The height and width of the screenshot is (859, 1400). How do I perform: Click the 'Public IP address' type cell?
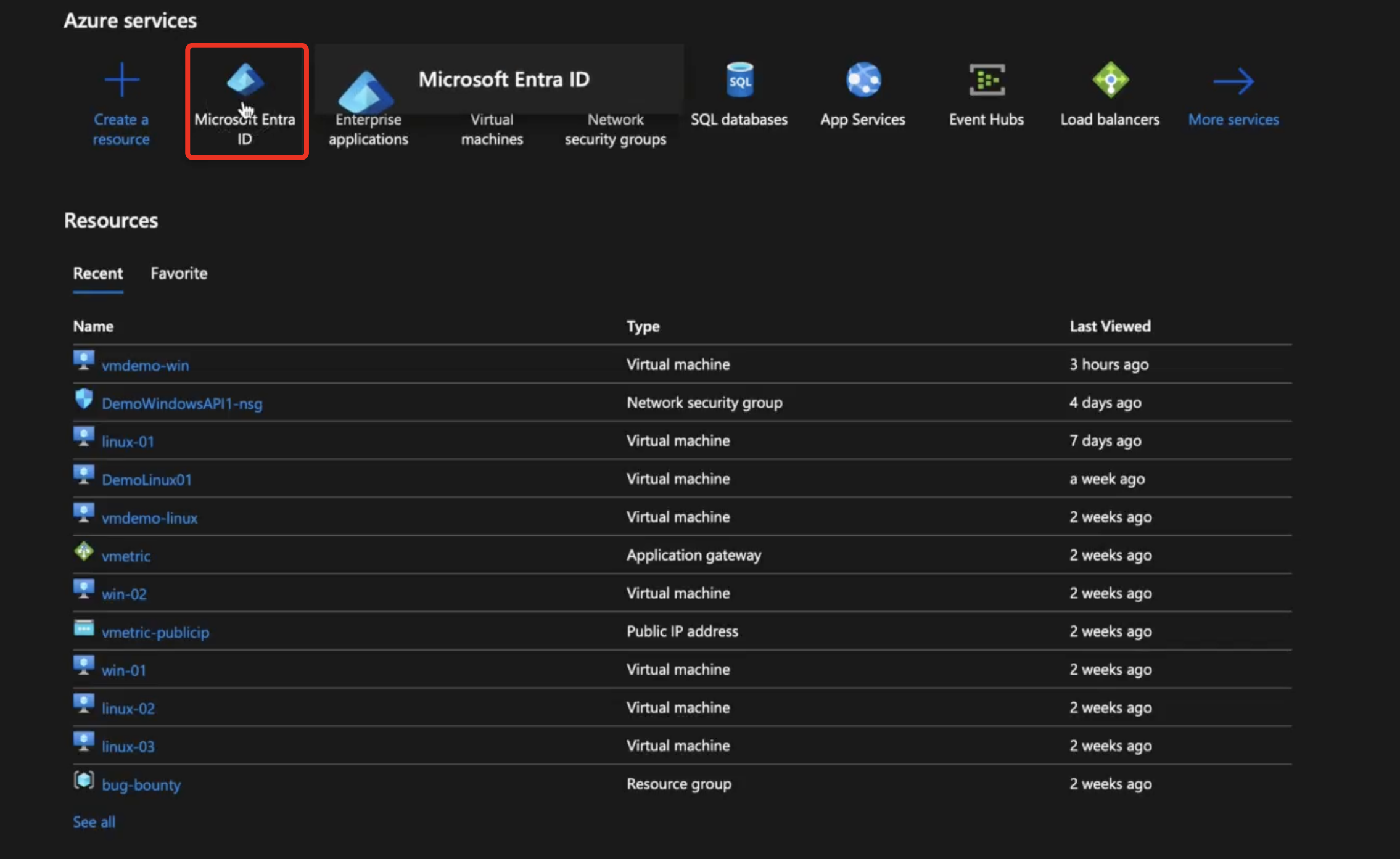click(682, 631)
